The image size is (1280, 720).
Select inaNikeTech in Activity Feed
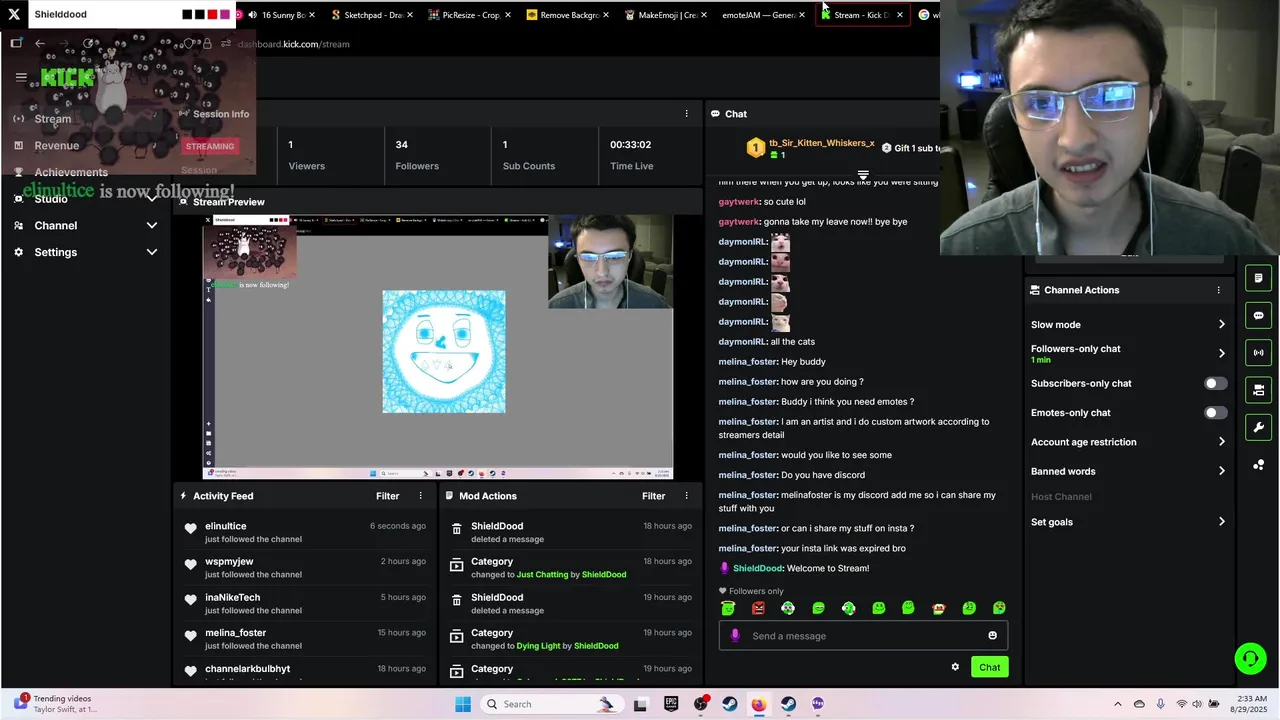click(x=232, y=598)
